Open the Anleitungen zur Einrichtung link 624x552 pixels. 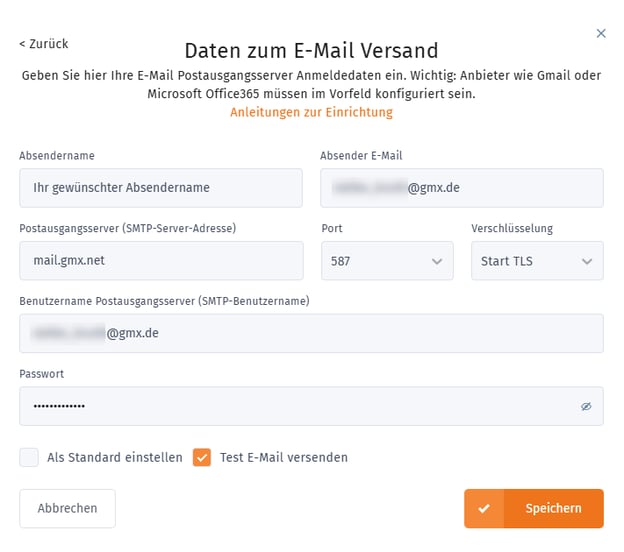(x=311, y=112)
